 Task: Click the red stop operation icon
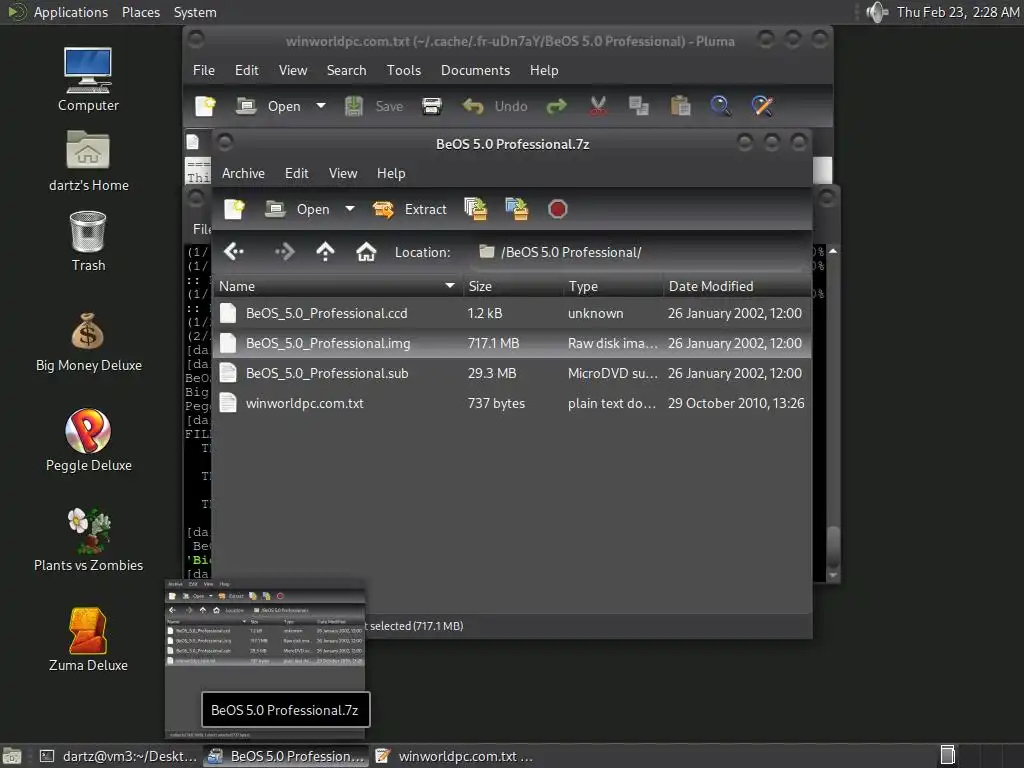[557, 209]
